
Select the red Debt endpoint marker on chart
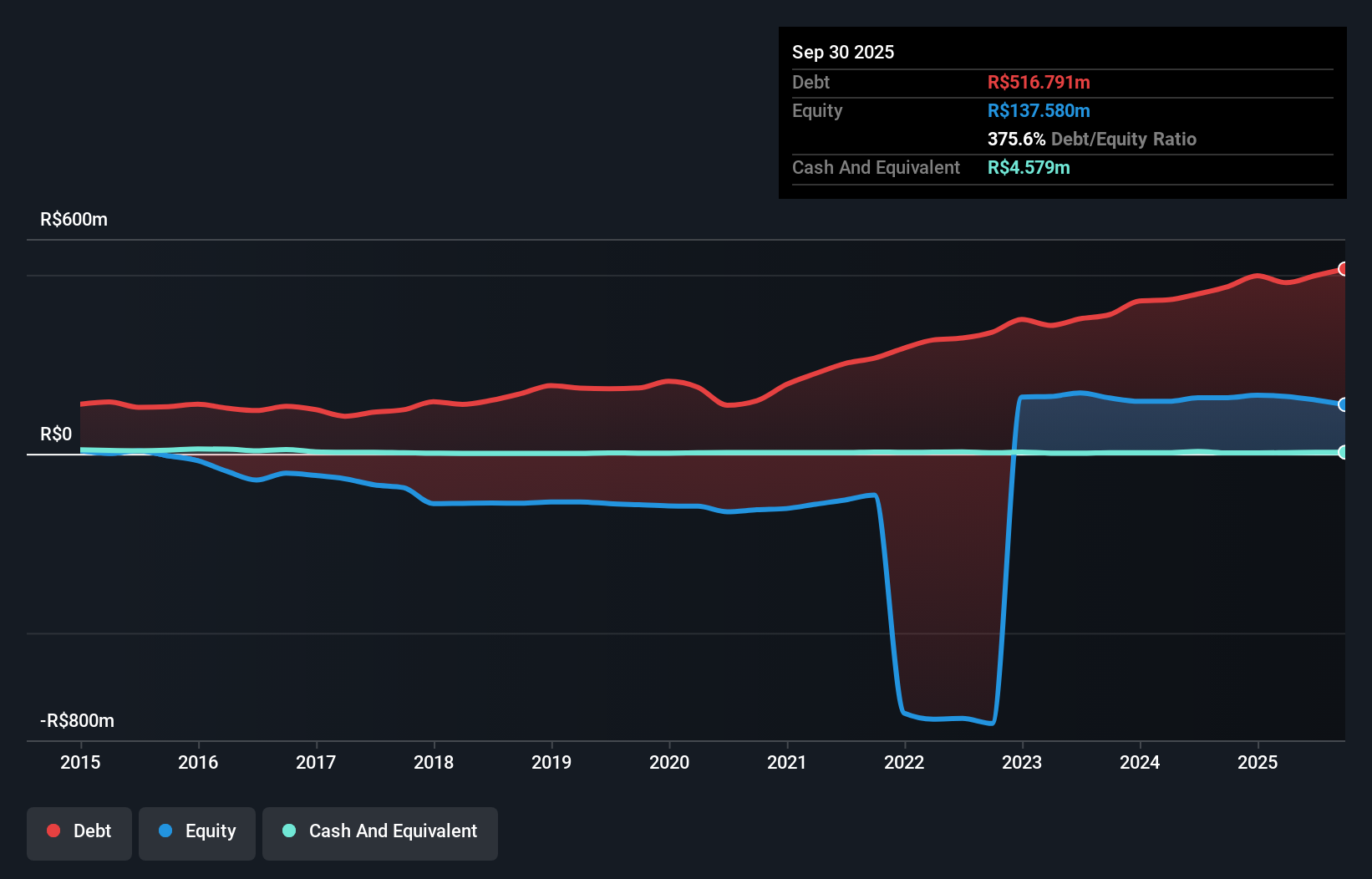[x=1344, y=269]
